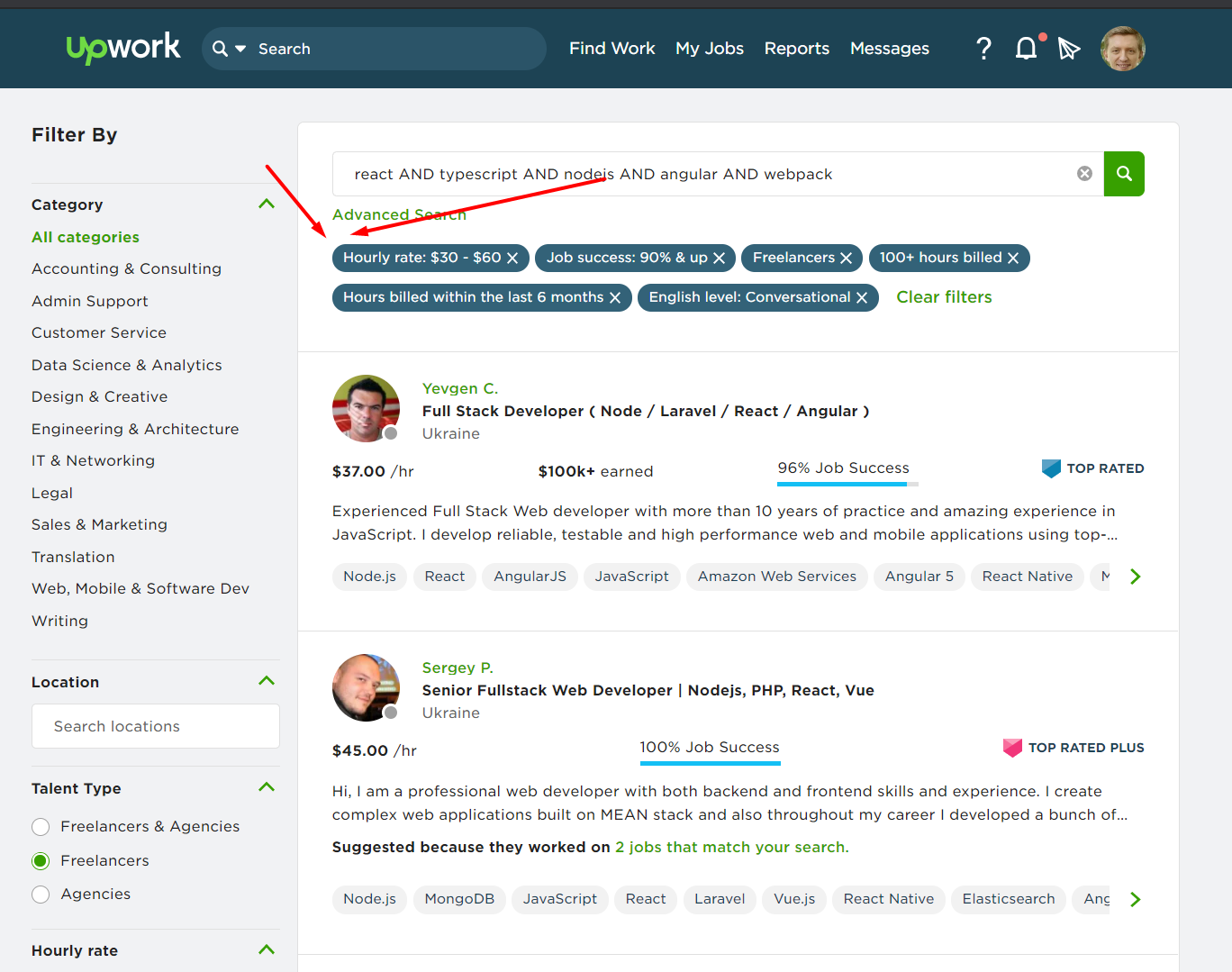Image resolution: width=1232 pixels, height=972 pixels.
Task: Remove English level Conversational filter
Action: (862, 298)
